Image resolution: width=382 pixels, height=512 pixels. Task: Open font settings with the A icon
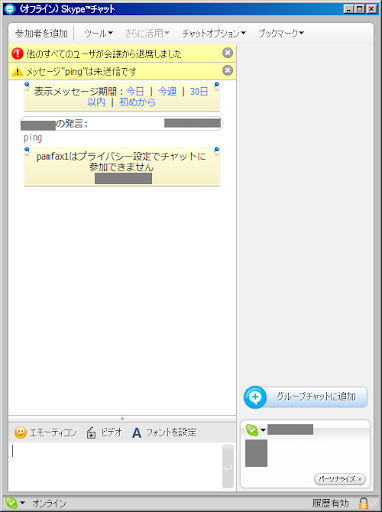(x=137, y=433)
